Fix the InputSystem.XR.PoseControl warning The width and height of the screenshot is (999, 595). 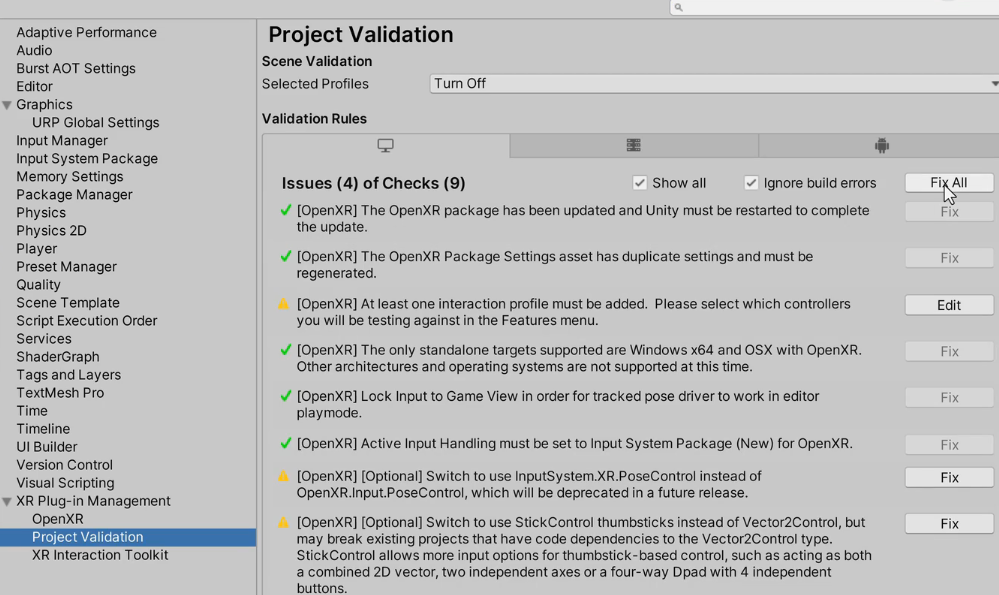948,477
